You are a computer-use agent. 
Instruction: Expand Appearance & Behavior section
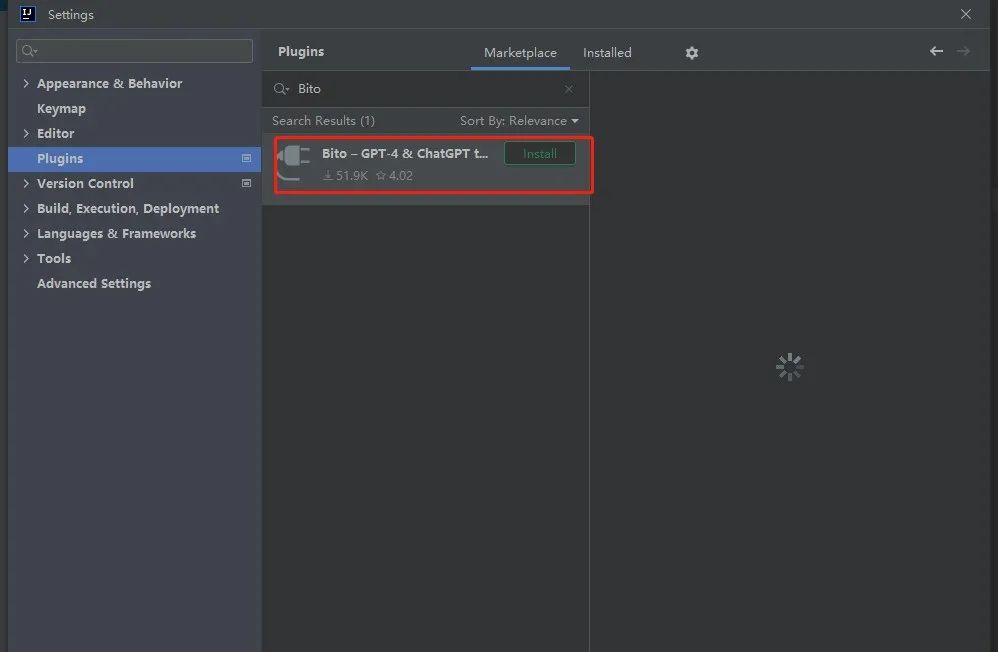coord(26,83)
